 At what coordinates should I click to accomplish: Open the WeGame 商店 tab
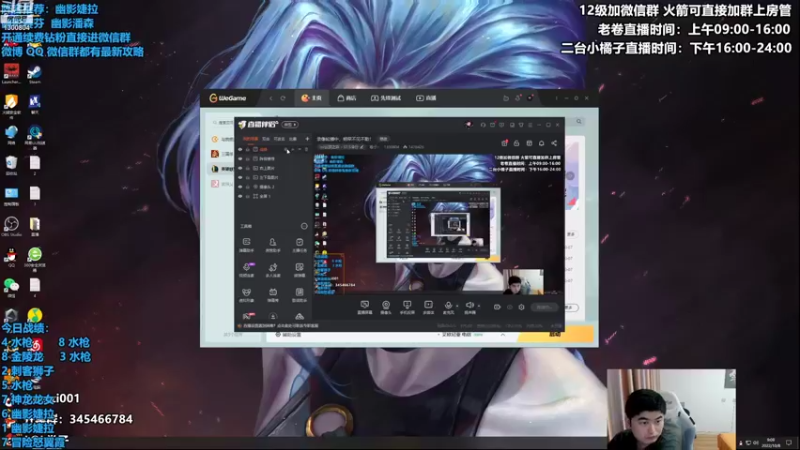[347, 98]
